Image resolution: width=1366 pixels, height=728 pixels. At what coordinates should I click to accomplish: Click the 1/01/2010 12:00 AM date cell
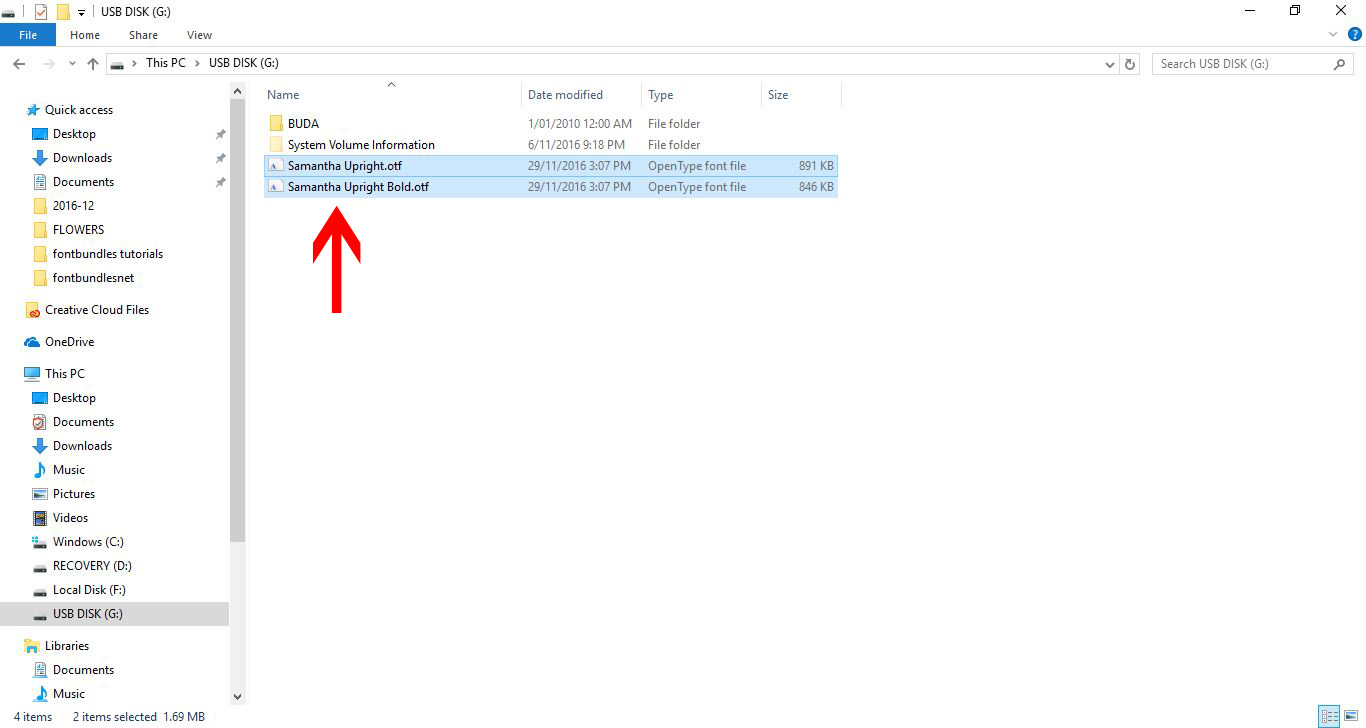click(580, 124)
